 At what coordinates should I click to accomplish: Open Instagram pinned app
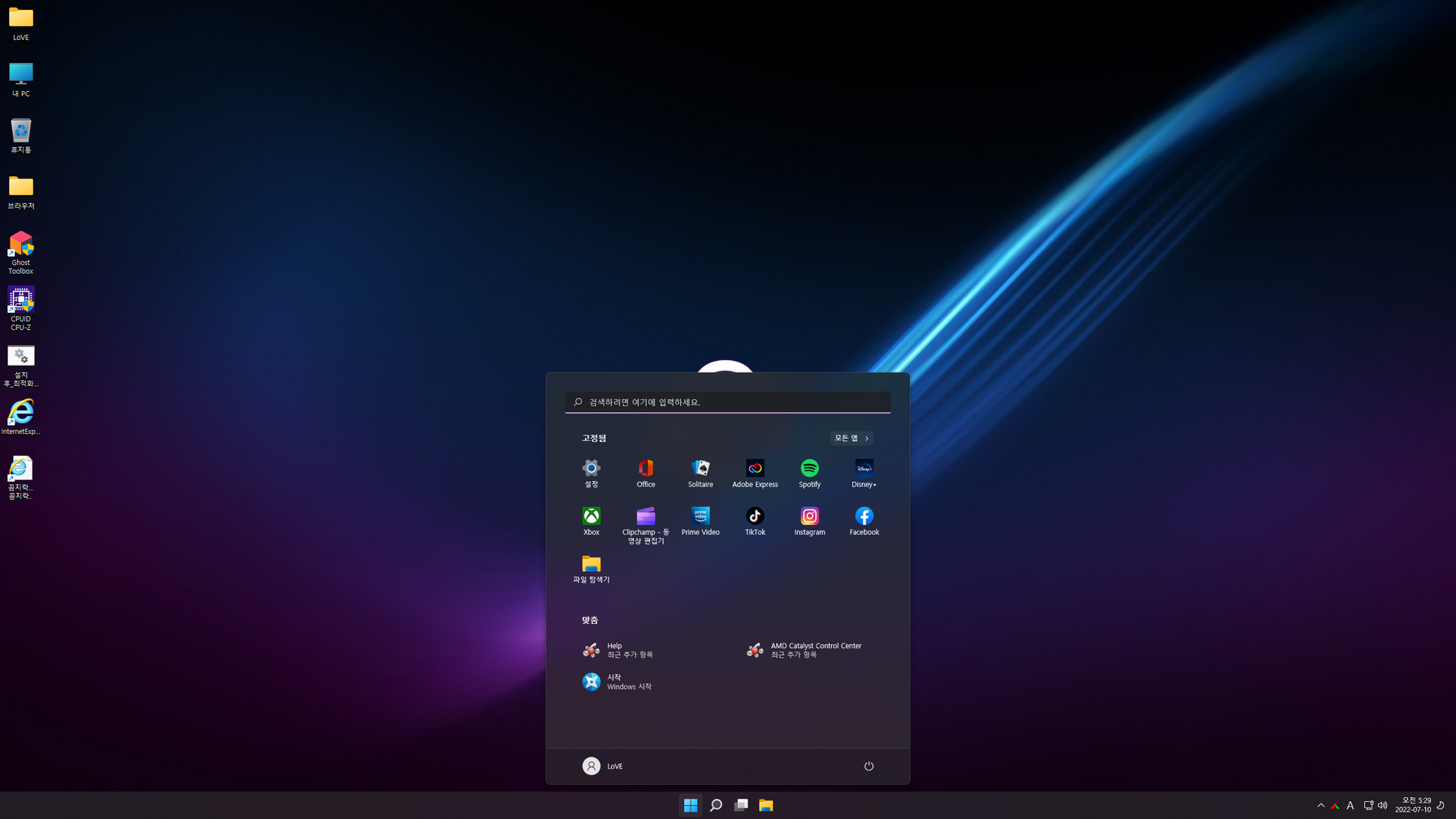[809, 521]
